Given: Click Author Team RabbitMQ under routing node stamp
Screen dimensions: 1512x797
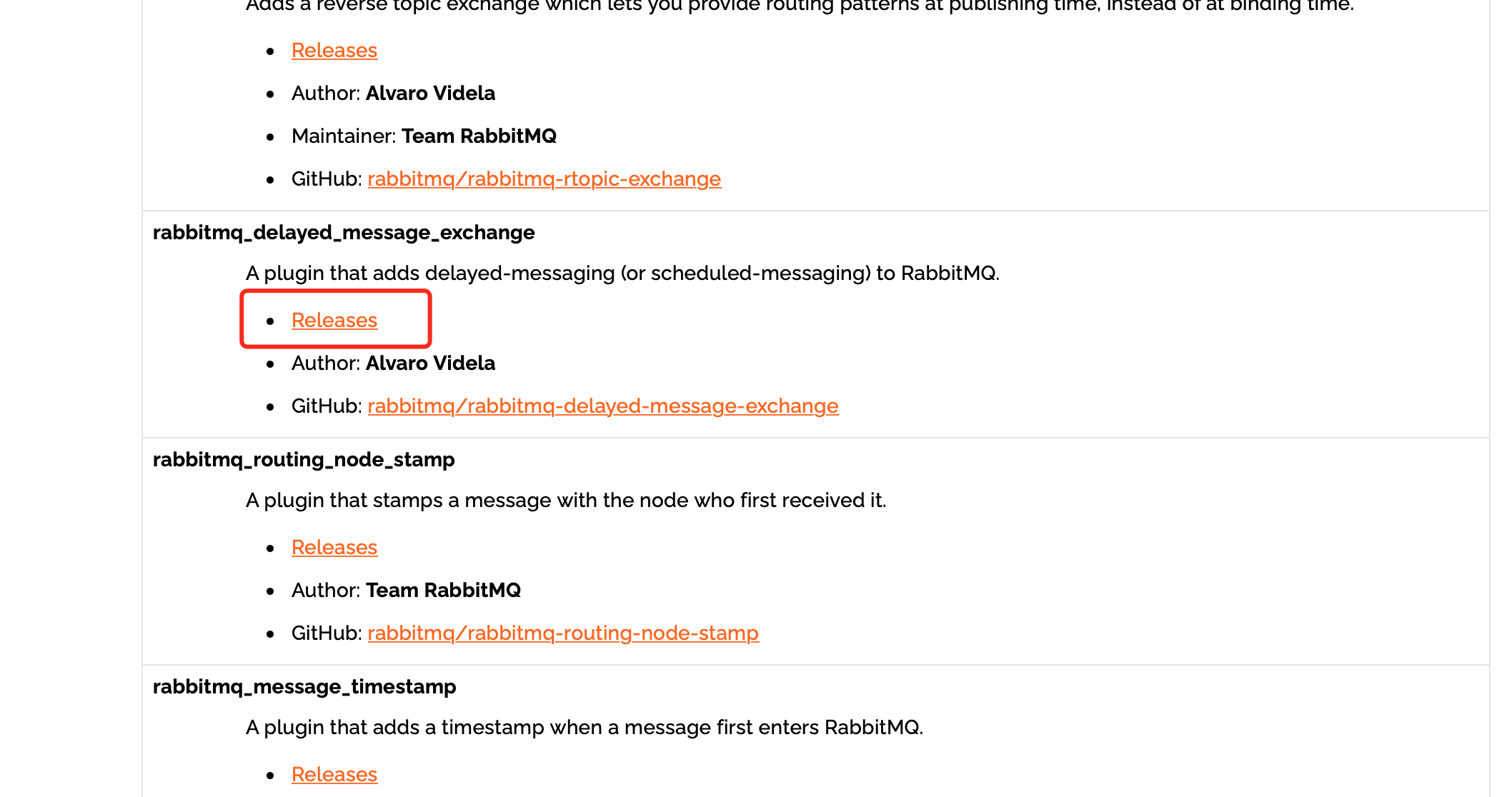Looking at the screenshot, I should coord(406,590).
